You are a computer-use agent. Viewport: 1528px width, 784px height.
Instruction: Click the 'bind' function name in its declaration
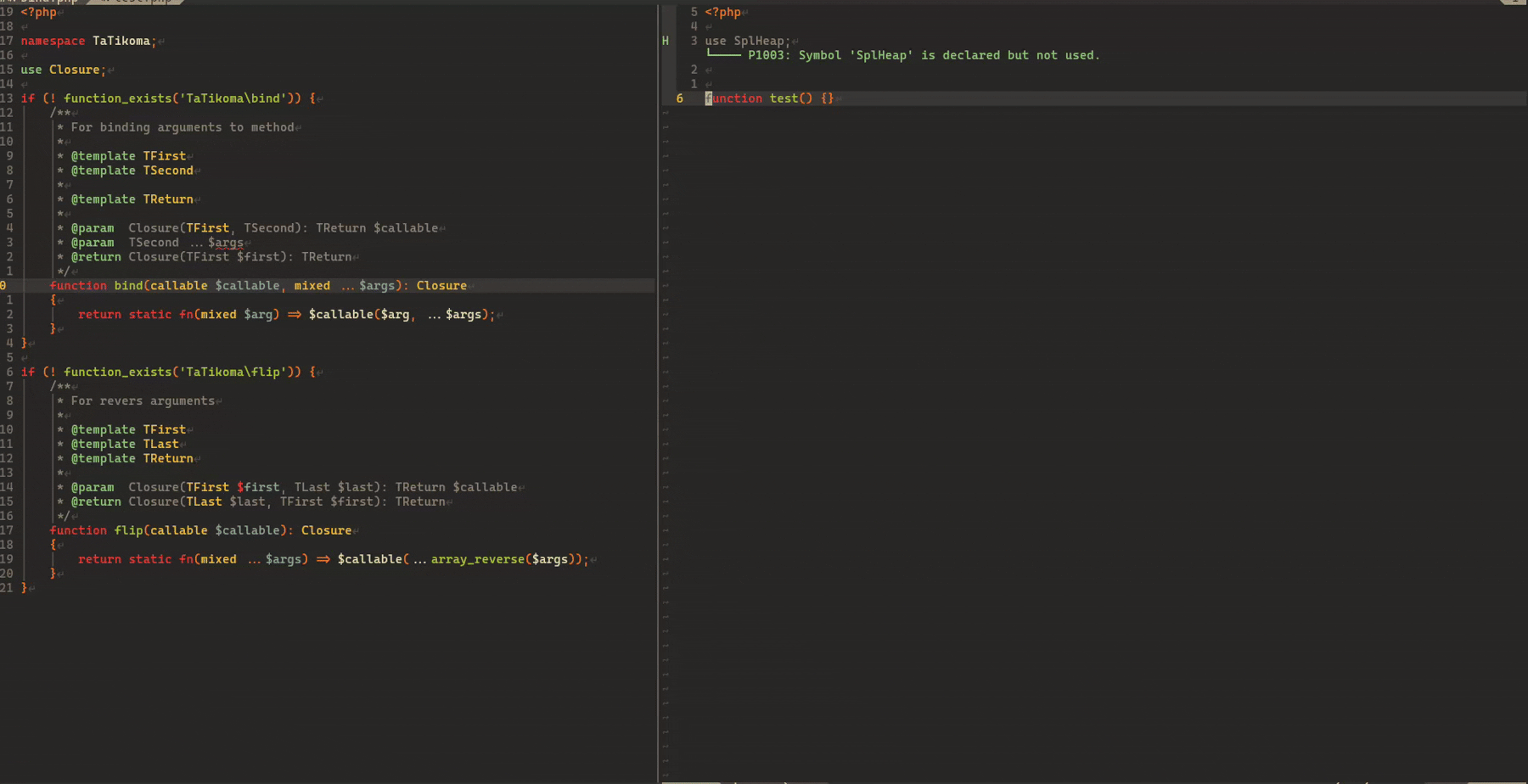(x=128, y=286)
